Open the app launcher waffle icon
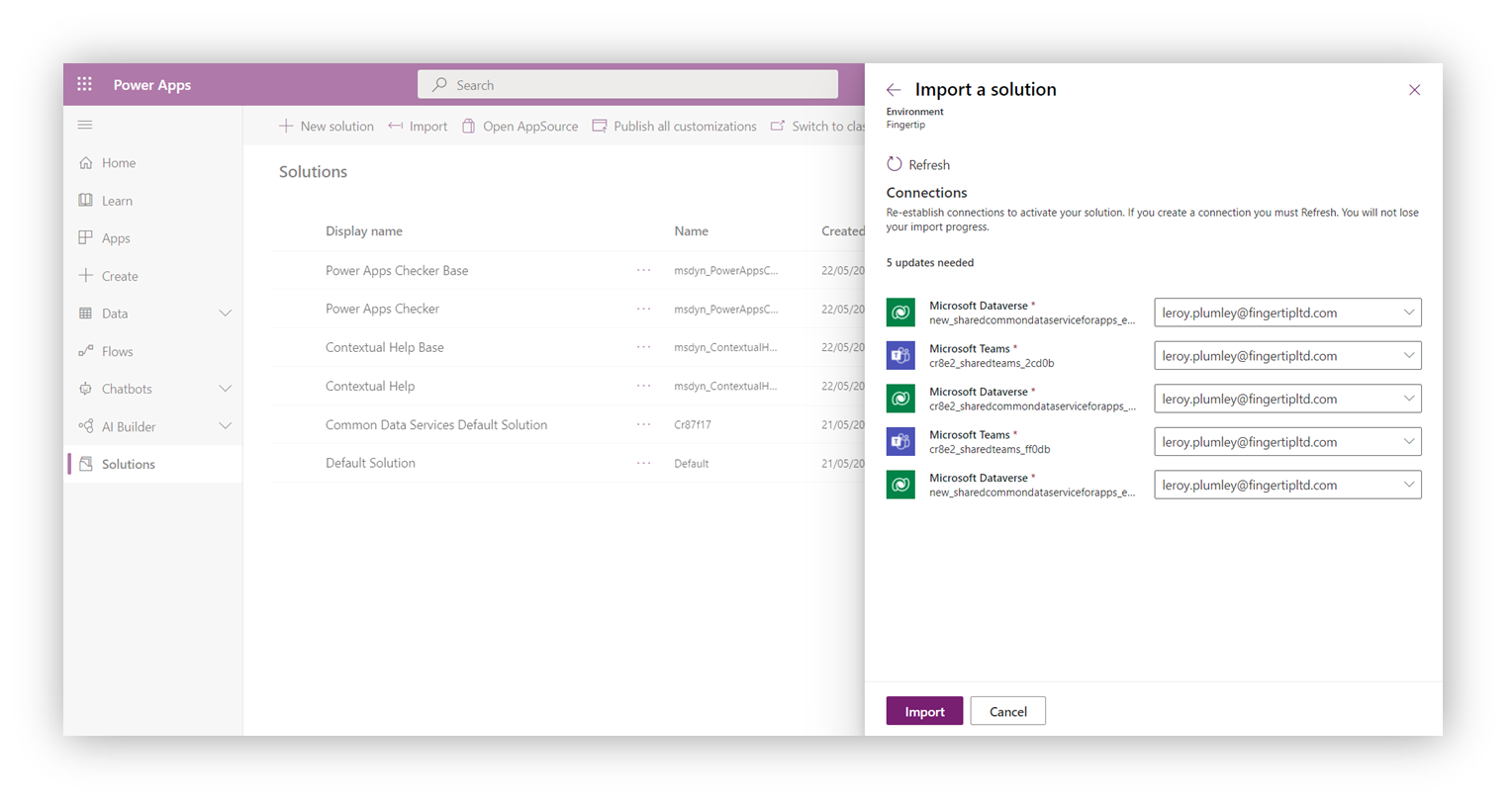1512x805 pixels. point(85,84)
